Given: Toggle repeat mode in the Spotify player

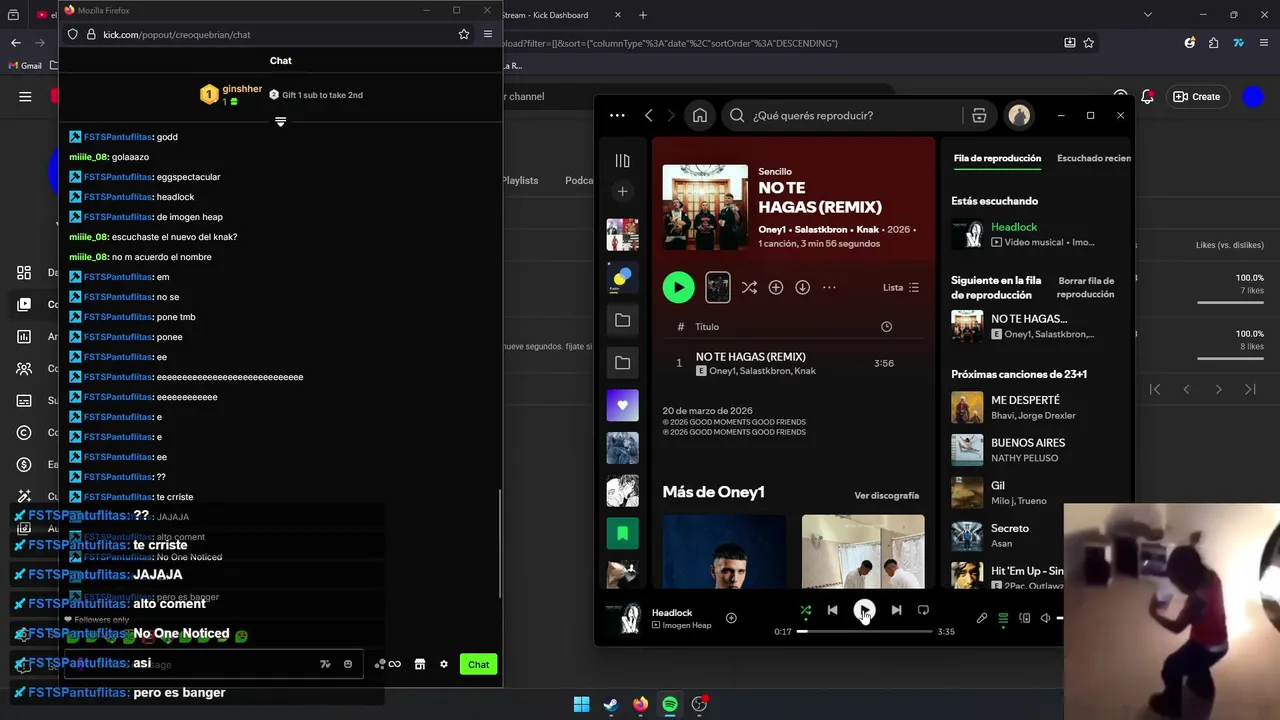Looking at the screenshot, I should [923, 610].
